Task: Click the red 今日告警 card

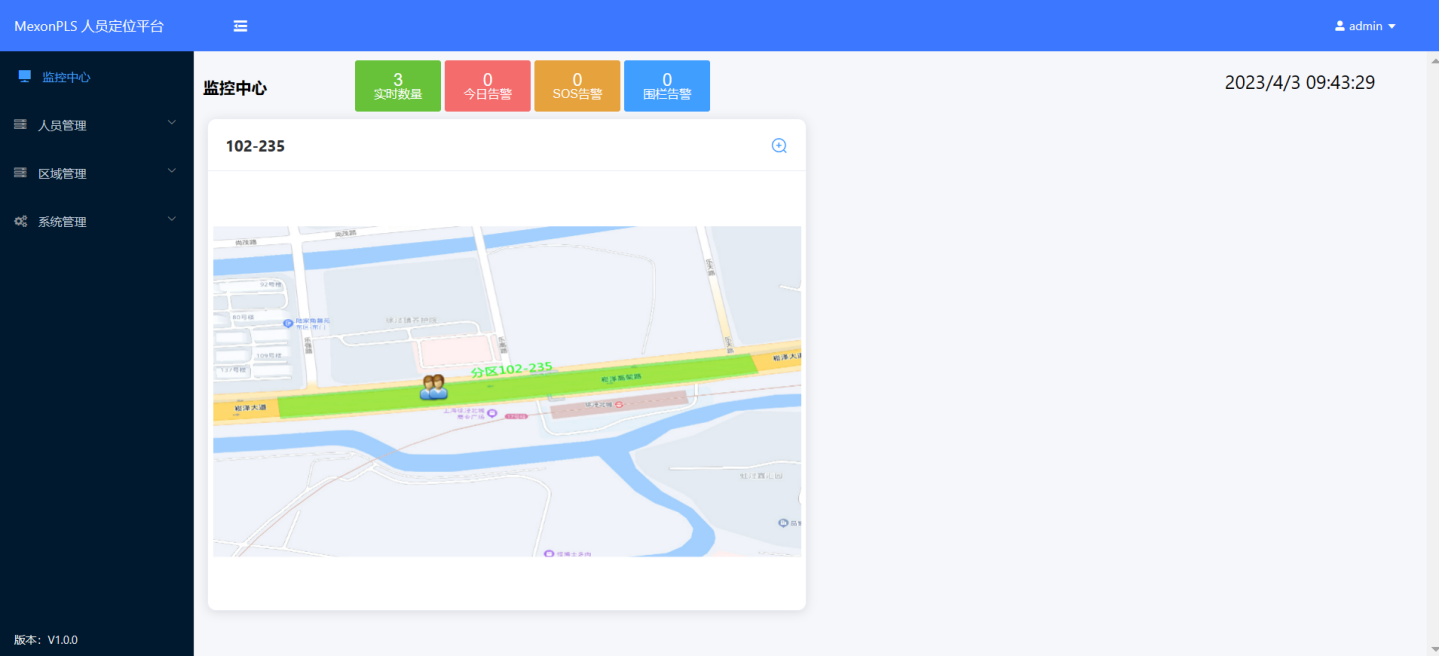Action: 488,86
